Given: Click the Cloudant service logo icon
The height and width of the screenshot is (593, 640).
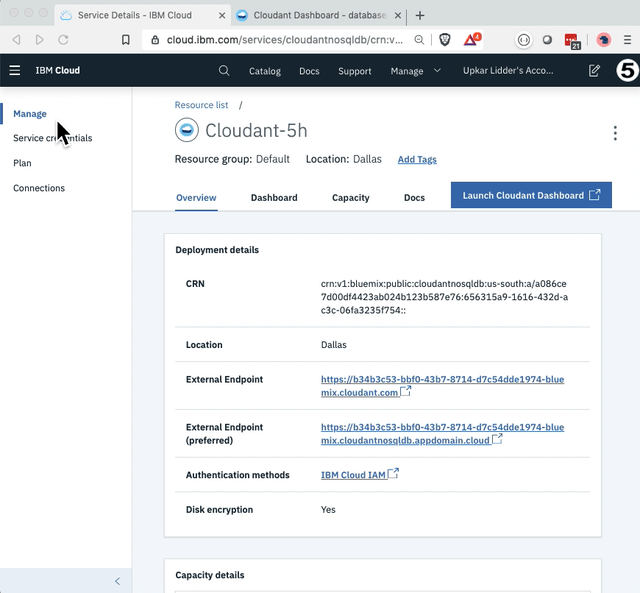Looking at the screenshot, I should point(187,130).
